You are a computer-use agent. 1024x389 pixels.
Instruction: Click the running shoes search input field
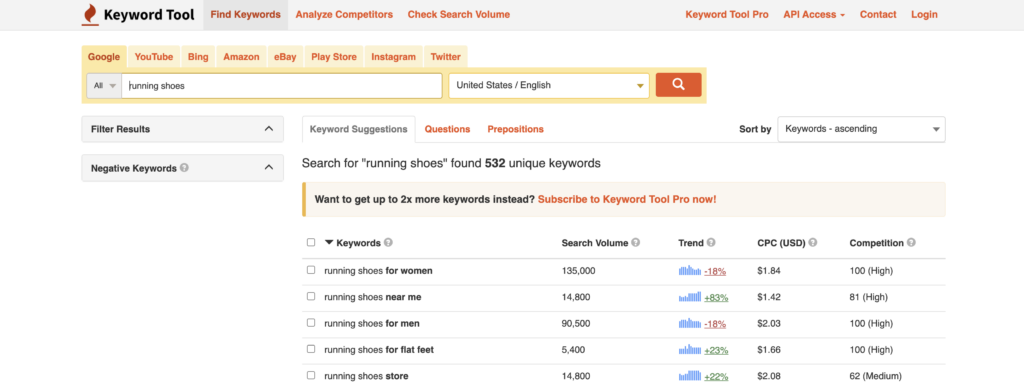[x=282, y=86]
